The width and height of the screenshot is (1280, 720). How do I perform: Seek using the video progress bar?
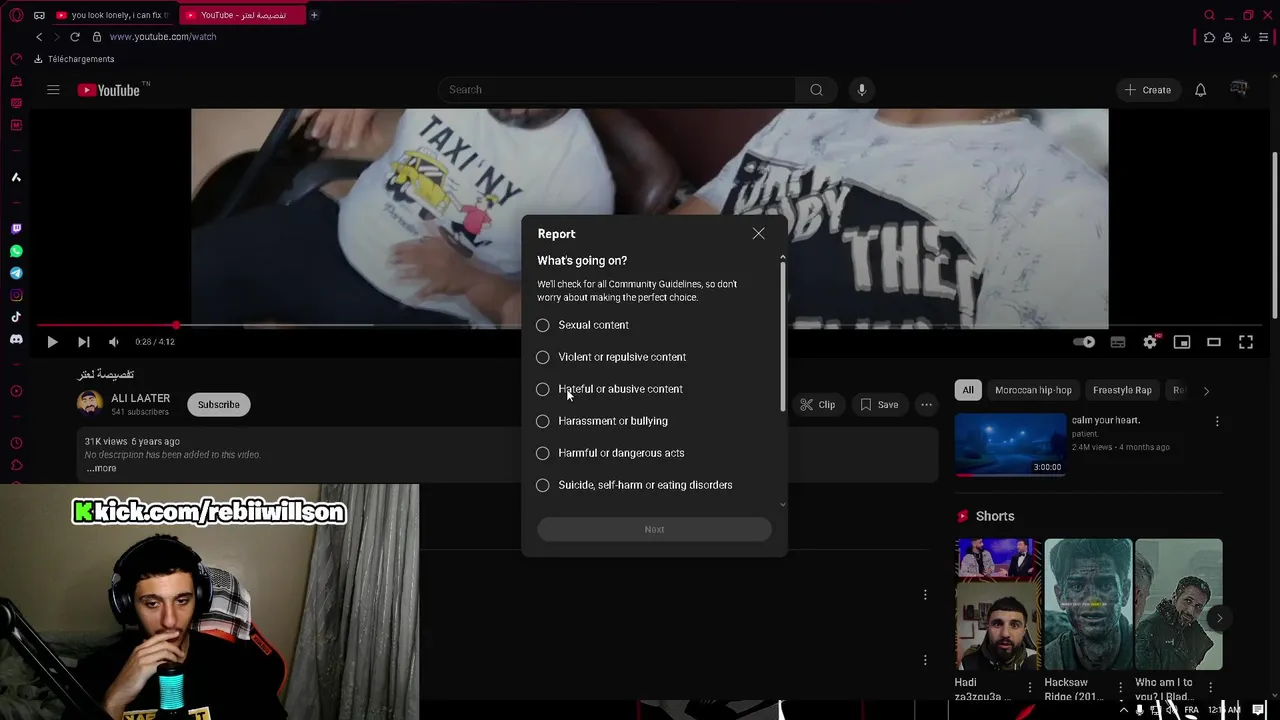pos(650,326)
